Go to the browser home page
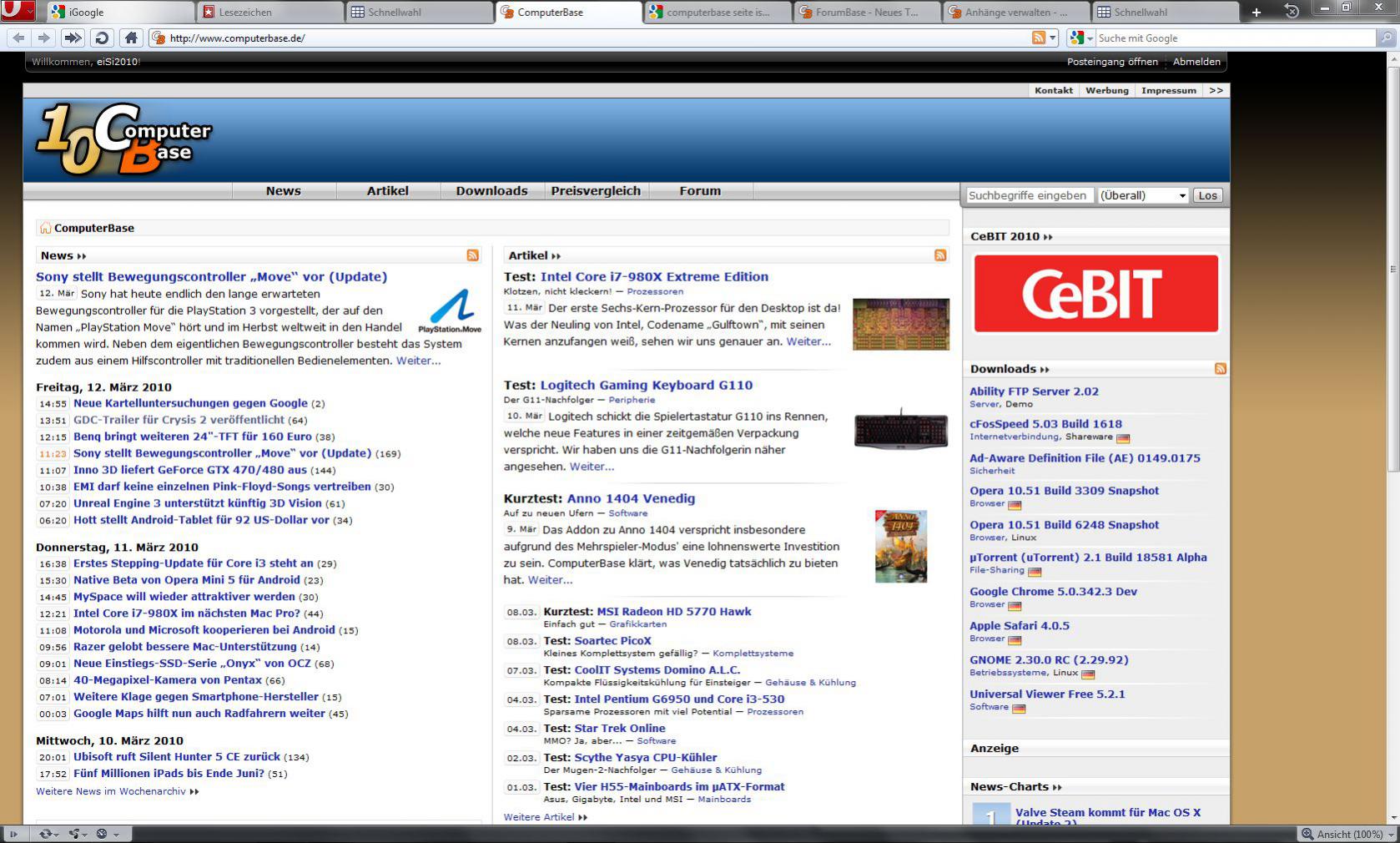The height and width of the screenshot is (843, 1400). tap(131, 38)
